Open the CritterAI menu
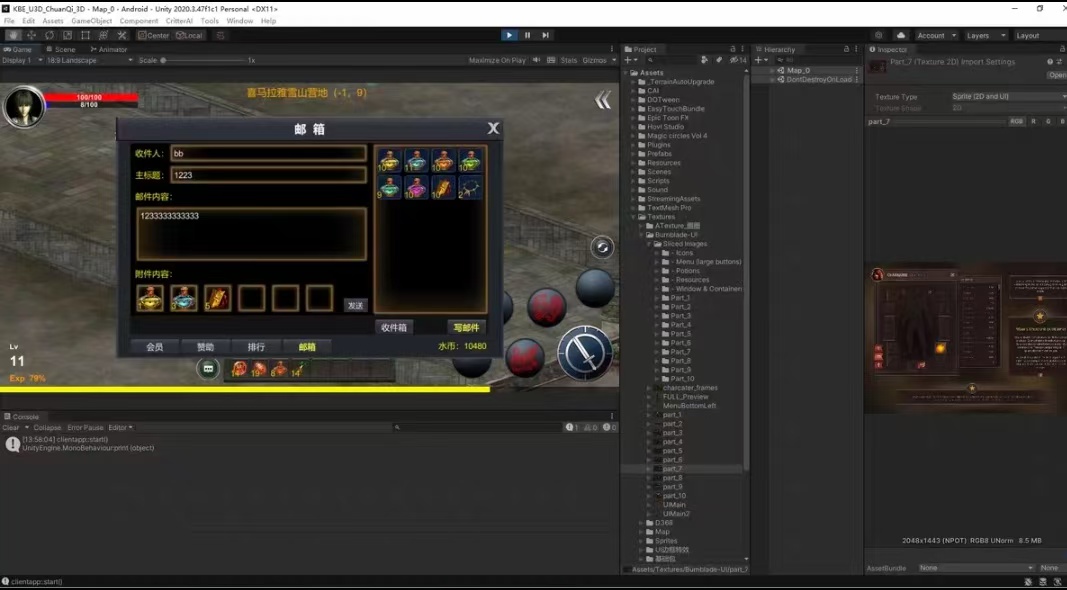Screen dimensions: 1067x590 coord(179,21)
